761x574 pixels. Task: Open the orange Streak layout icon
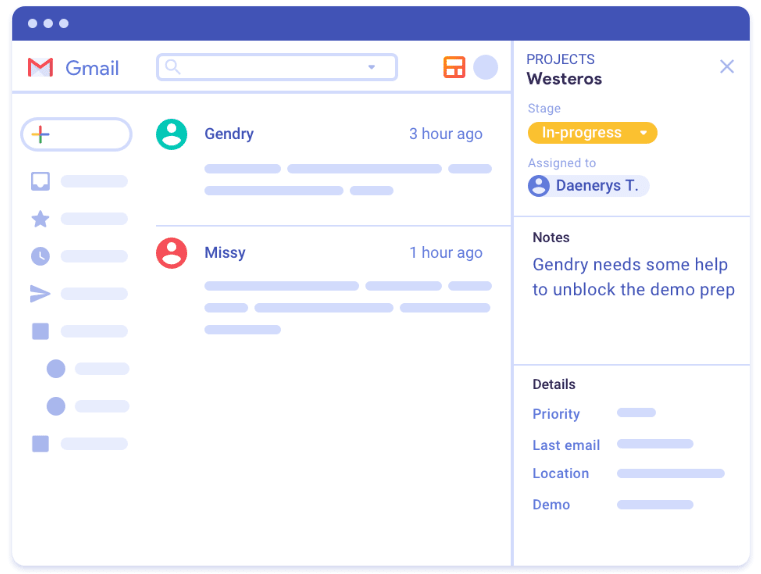tap(454, 67)
